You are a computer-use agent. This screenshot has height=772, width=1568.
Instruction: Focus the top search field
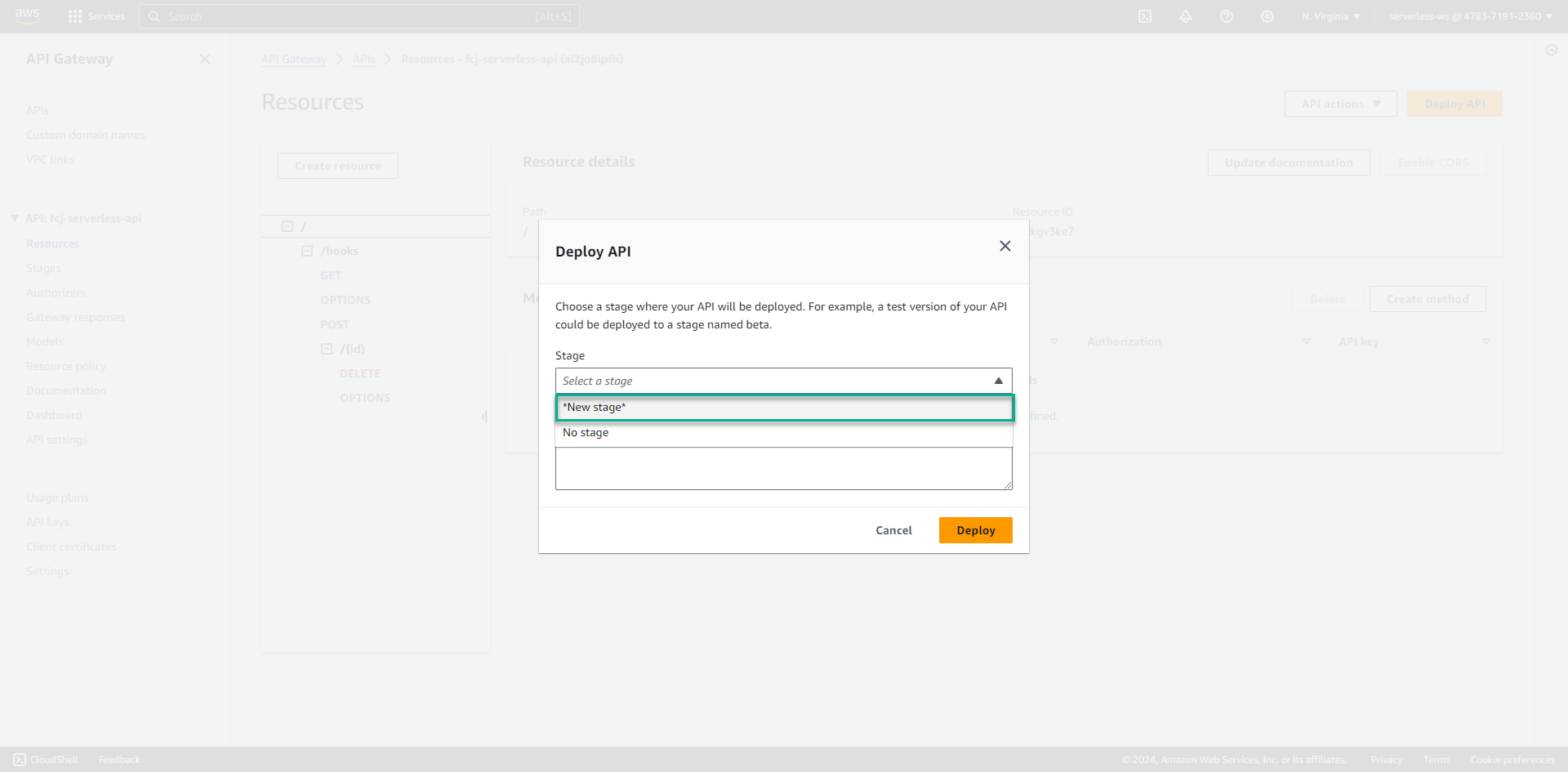click(x=359, y=16)
